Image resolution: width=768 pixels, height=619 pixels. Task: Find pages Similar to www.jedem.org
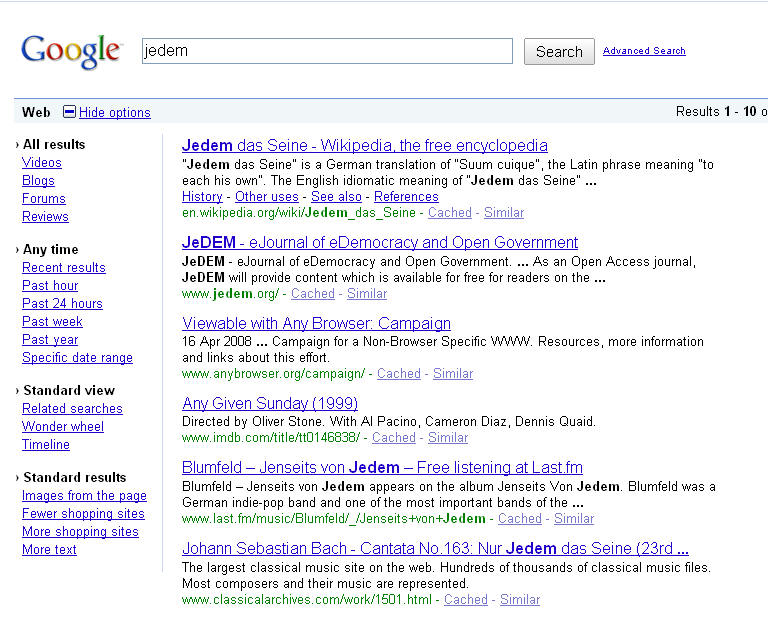tap(367, 294)
